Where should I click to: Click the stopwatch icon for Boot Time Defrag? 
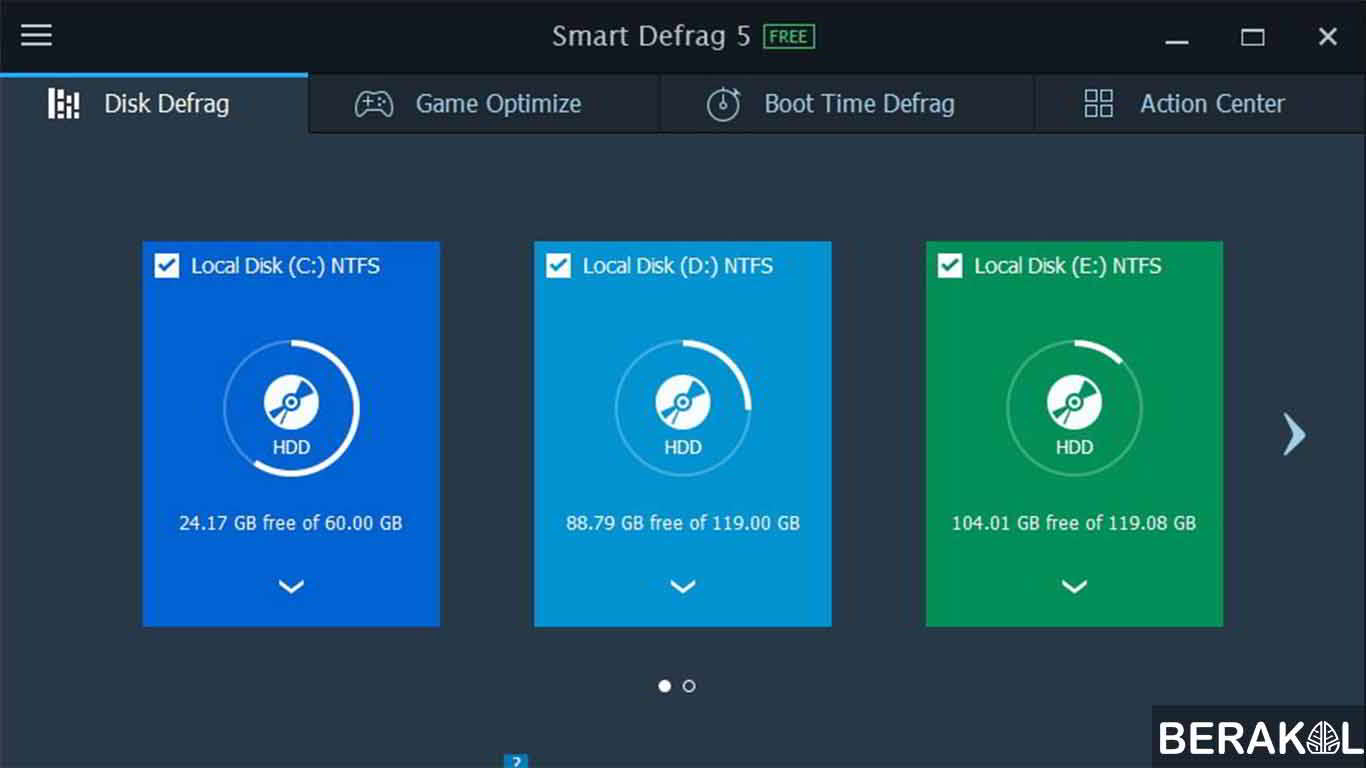pyautogui.click(x=723, y=104)
